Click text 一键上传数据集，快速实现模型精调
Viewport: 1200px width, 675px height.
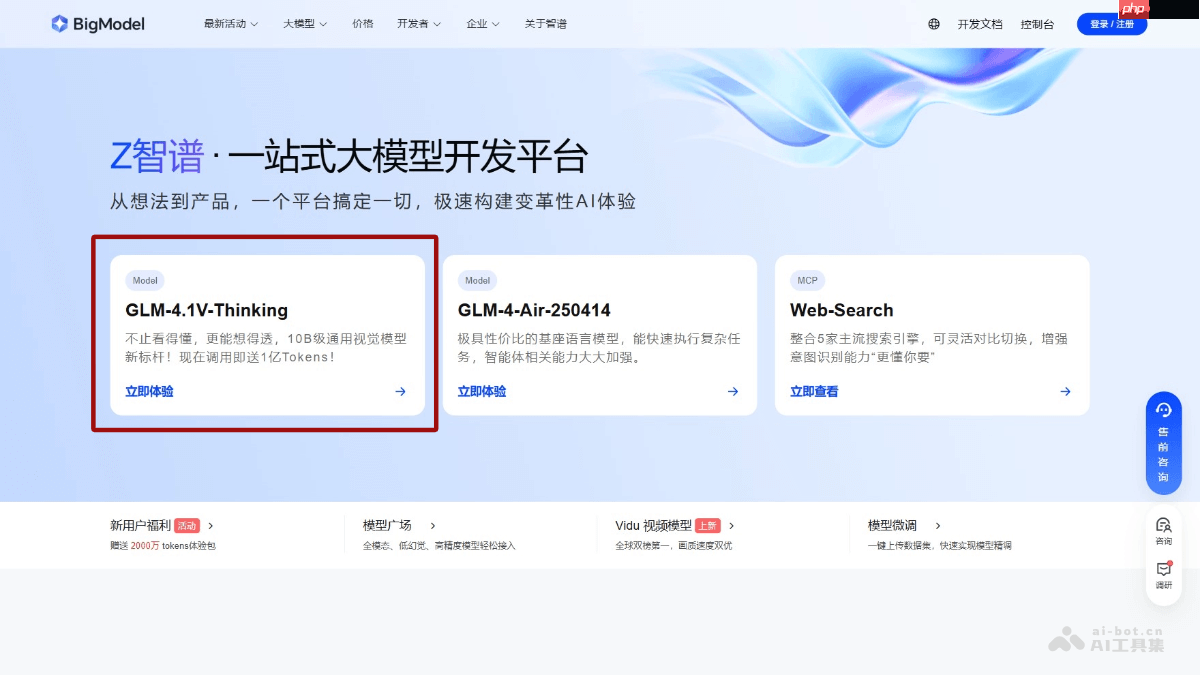pyautogui.click(x=940, y=546)
